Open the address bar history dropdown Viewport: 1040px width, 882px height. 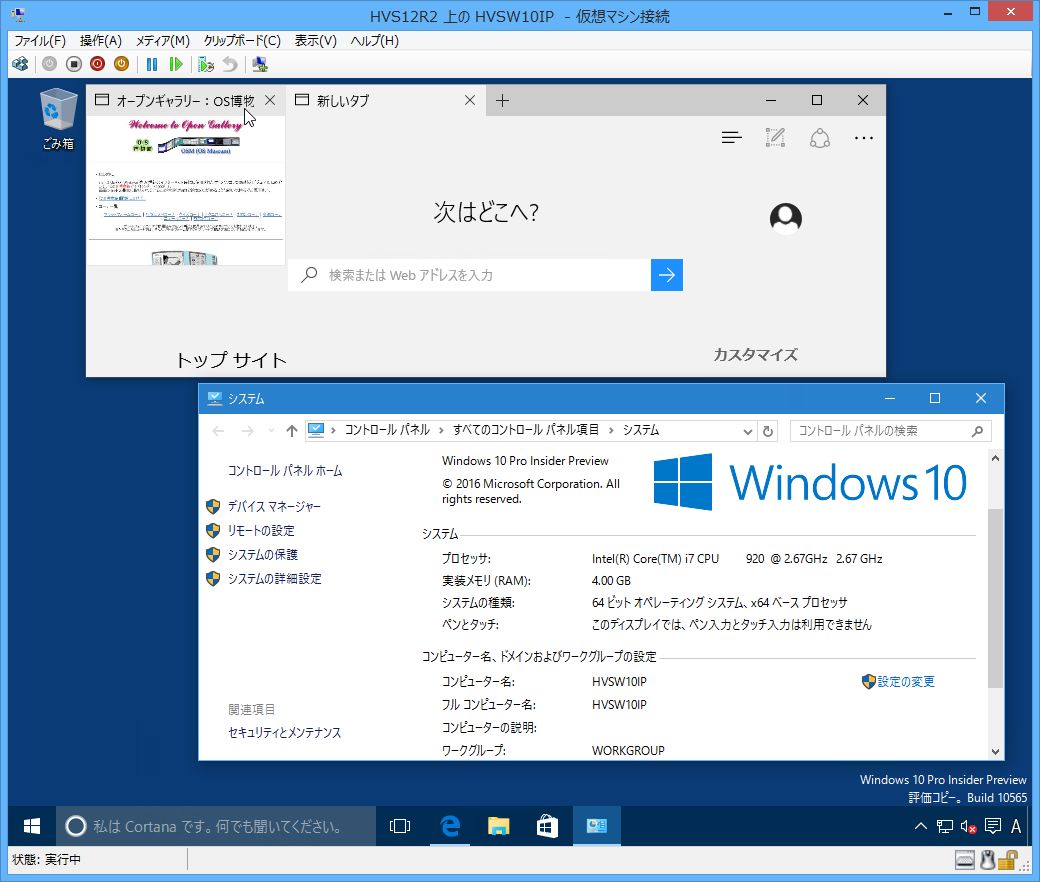tap(748, 431)
